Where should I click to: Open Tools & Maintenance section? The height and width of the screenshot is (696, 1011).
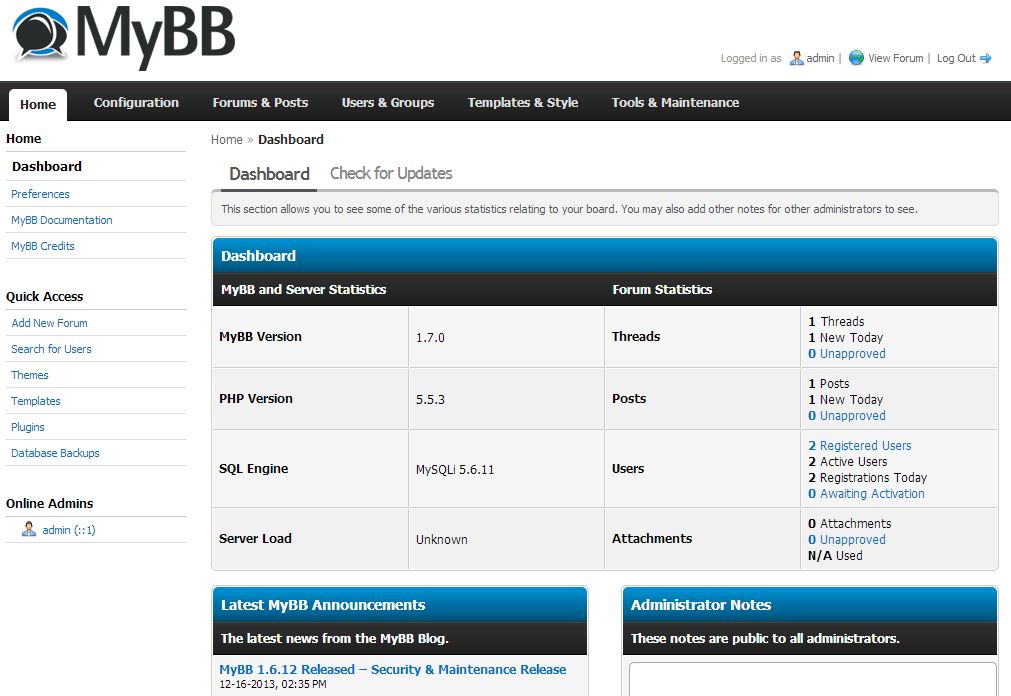pyautogui.click(x=675, y=103)
